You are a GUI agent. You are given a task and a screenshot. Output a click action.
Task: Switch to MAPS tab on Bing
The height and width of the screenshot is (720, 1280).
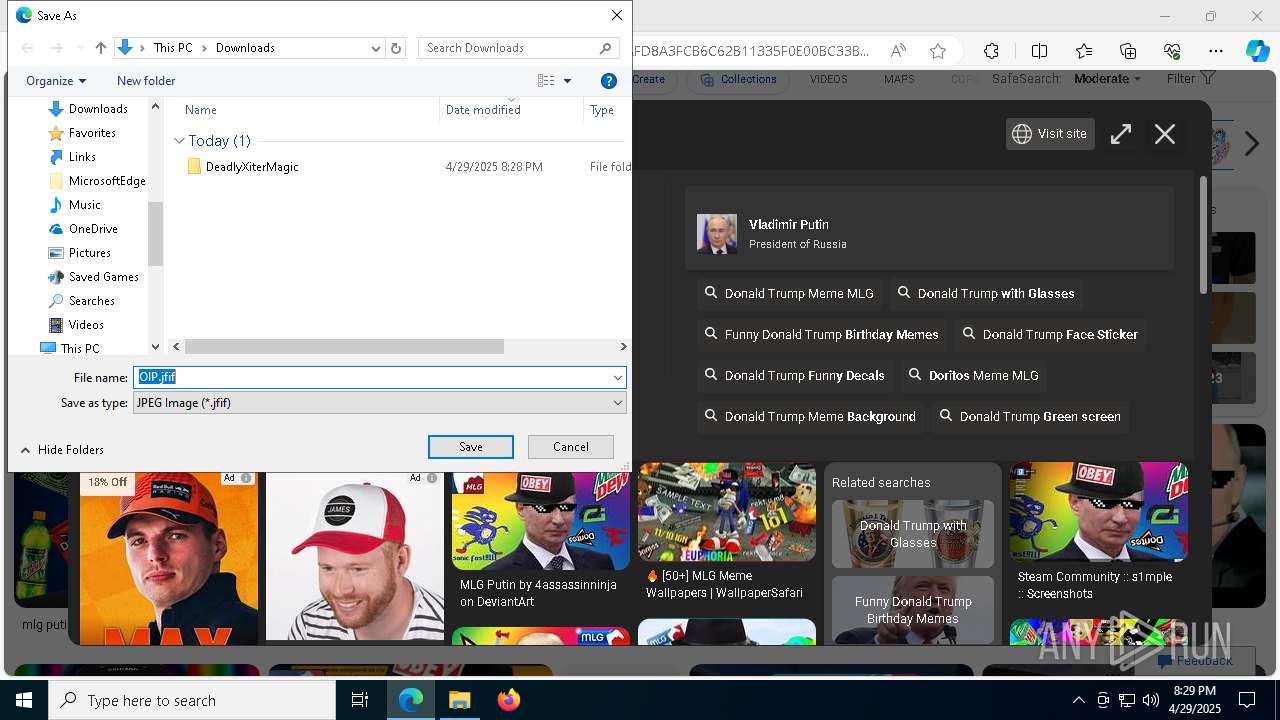click(x=899, y=79)
